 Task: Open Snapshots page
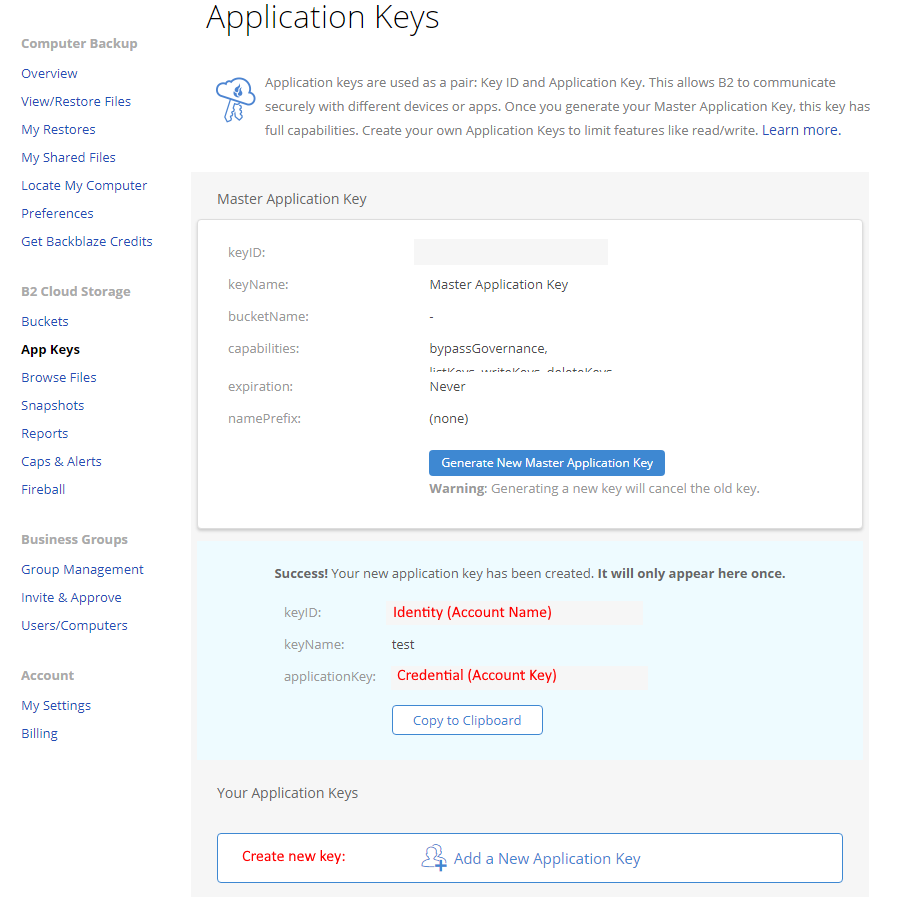pos(53,406)
